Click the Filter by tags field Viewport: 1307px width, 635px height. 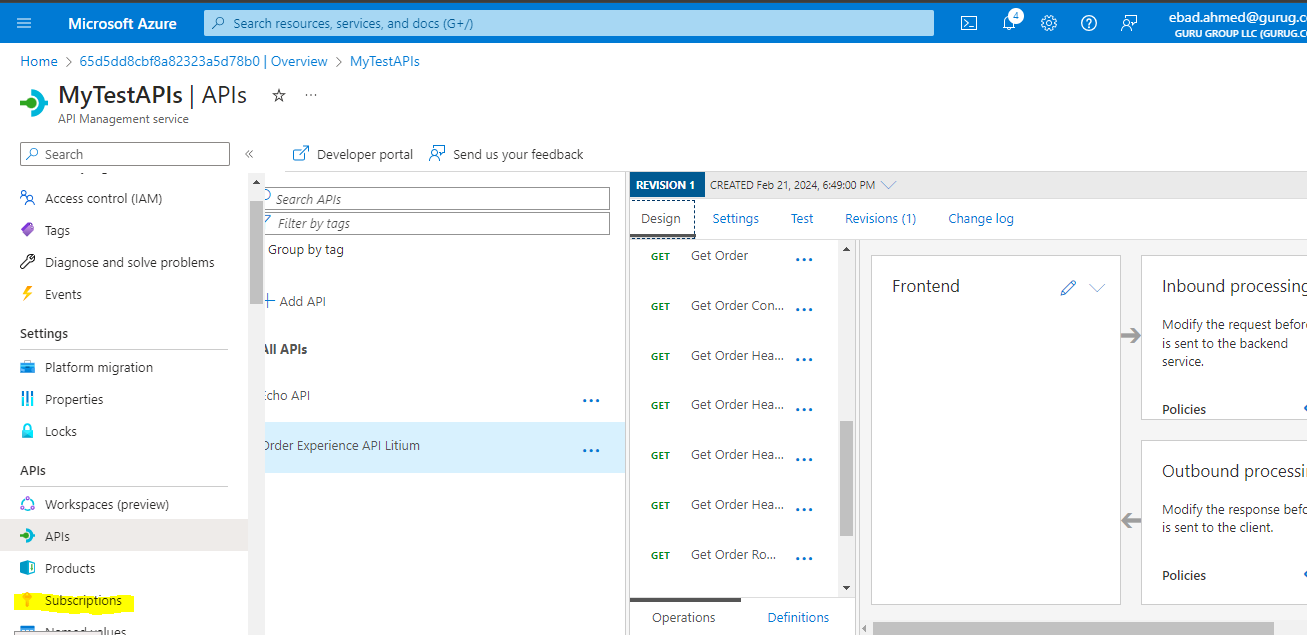[x=437, y=223]
